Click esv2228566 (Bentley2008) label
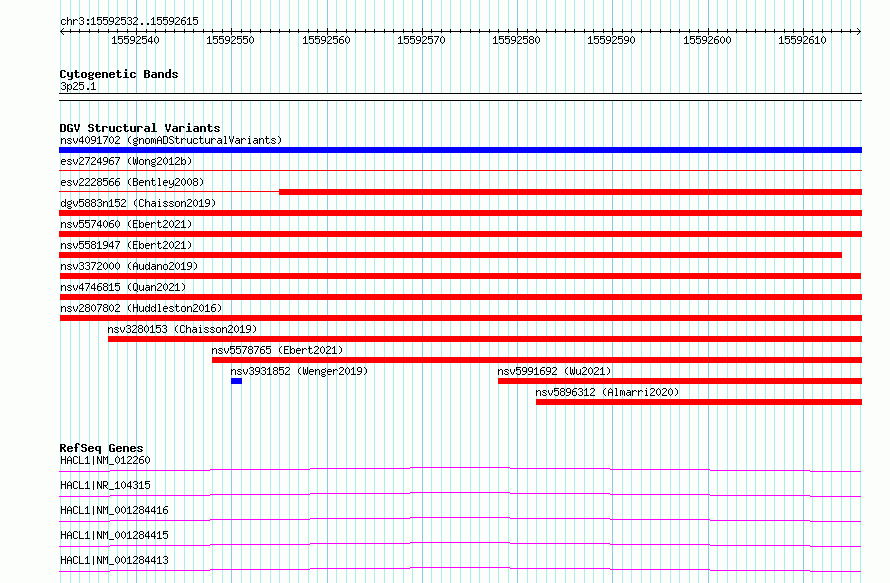The height and width of the screenshot is (583, 890). (x=132, y=182)
